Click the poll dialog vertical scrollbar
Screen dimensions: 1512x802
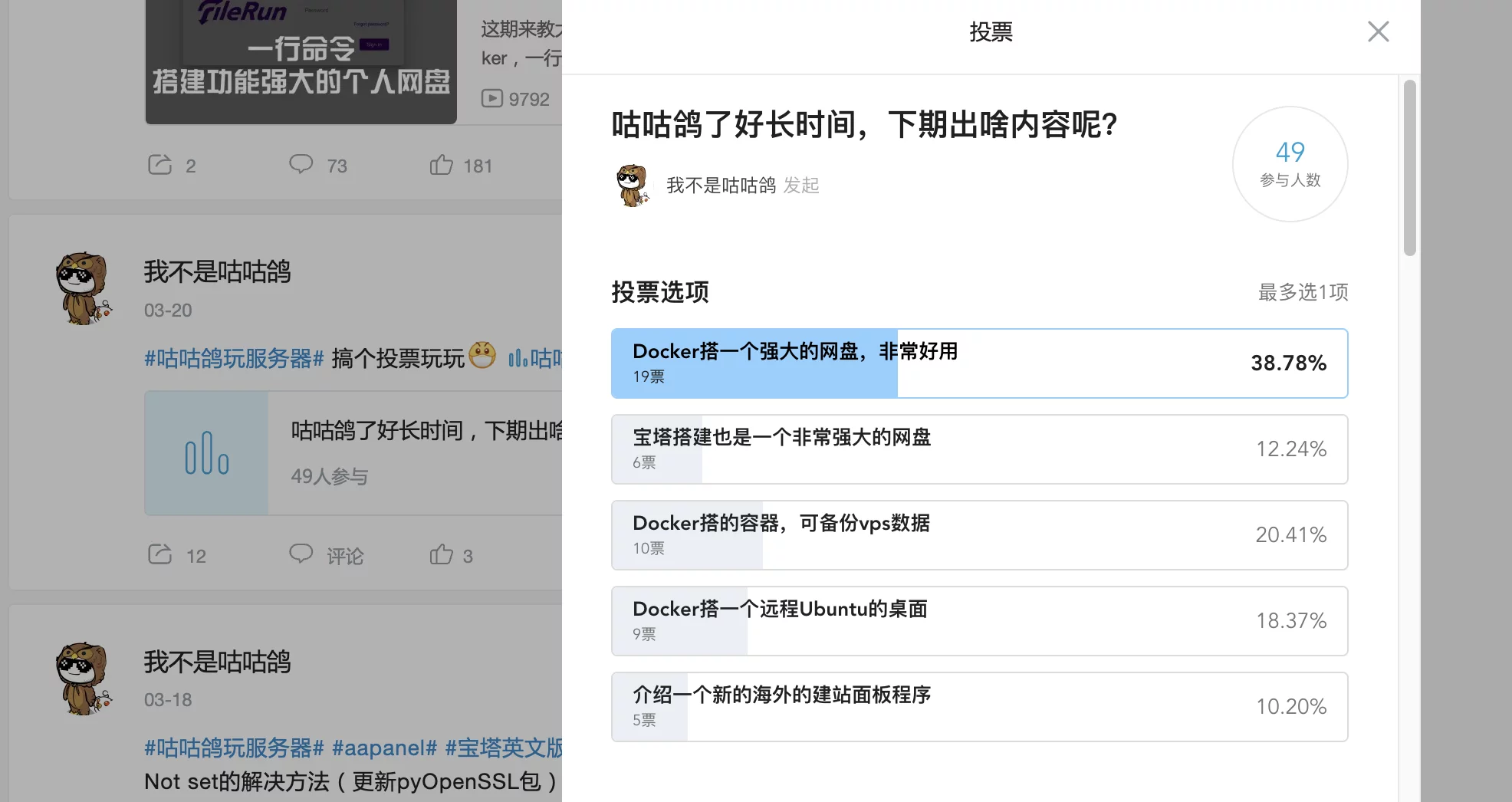coord(1409,169)
